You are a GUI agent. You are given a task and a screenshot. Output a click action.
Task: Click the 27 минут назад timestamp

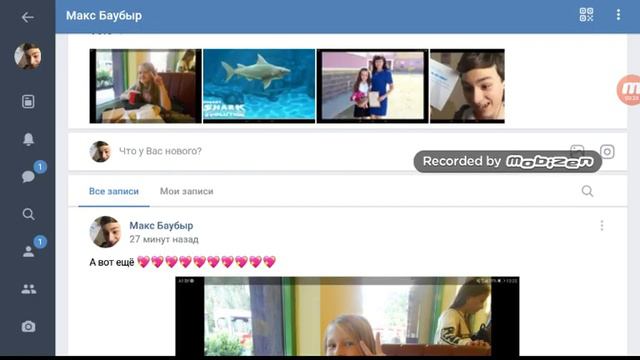click(x=164, y=239)
